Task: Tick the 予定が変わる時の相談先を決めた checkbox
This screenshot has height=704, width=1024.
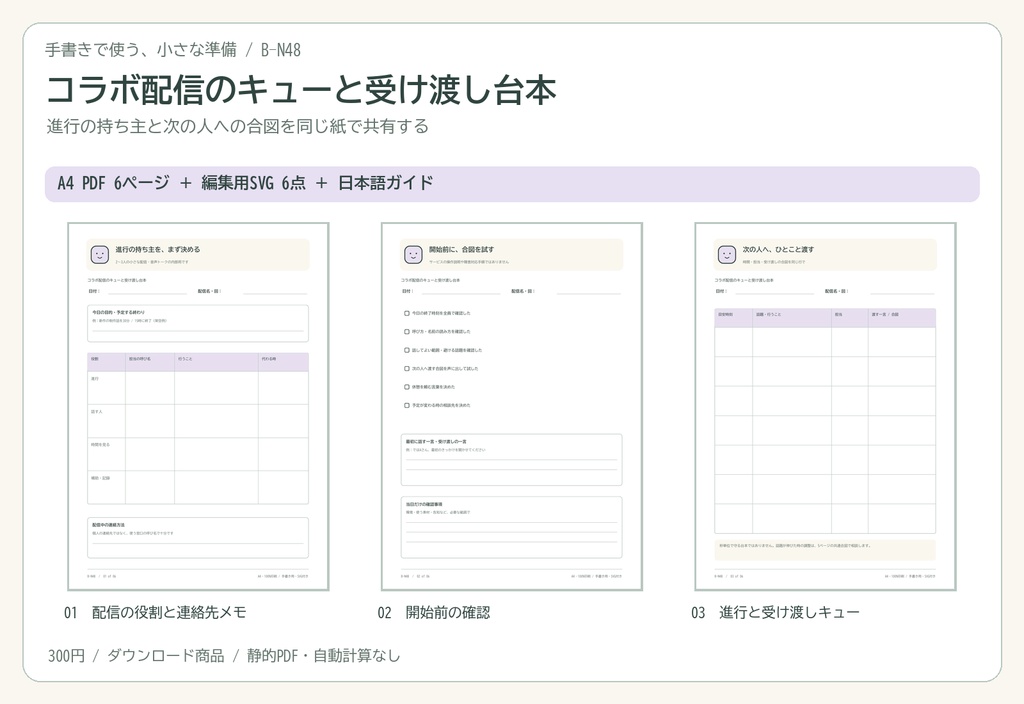Action: [407, 406]
